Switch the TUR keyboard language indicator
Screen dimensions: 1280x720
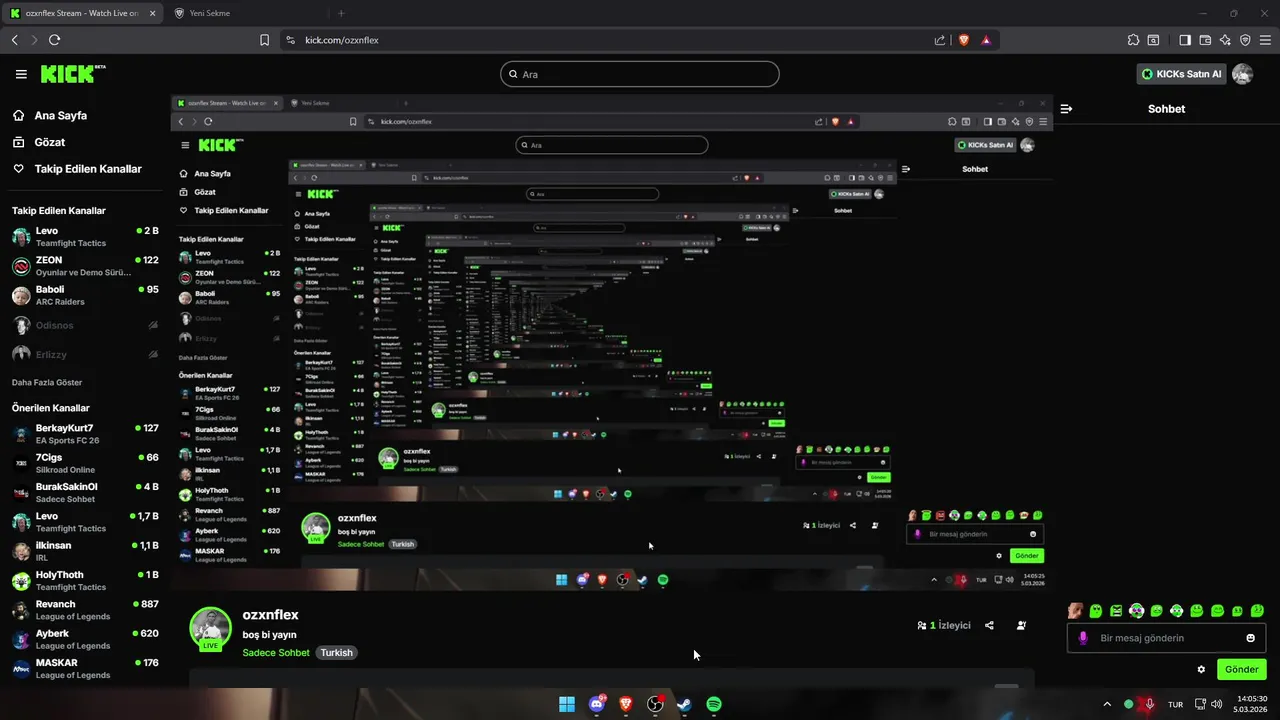tap(1176, 704)
